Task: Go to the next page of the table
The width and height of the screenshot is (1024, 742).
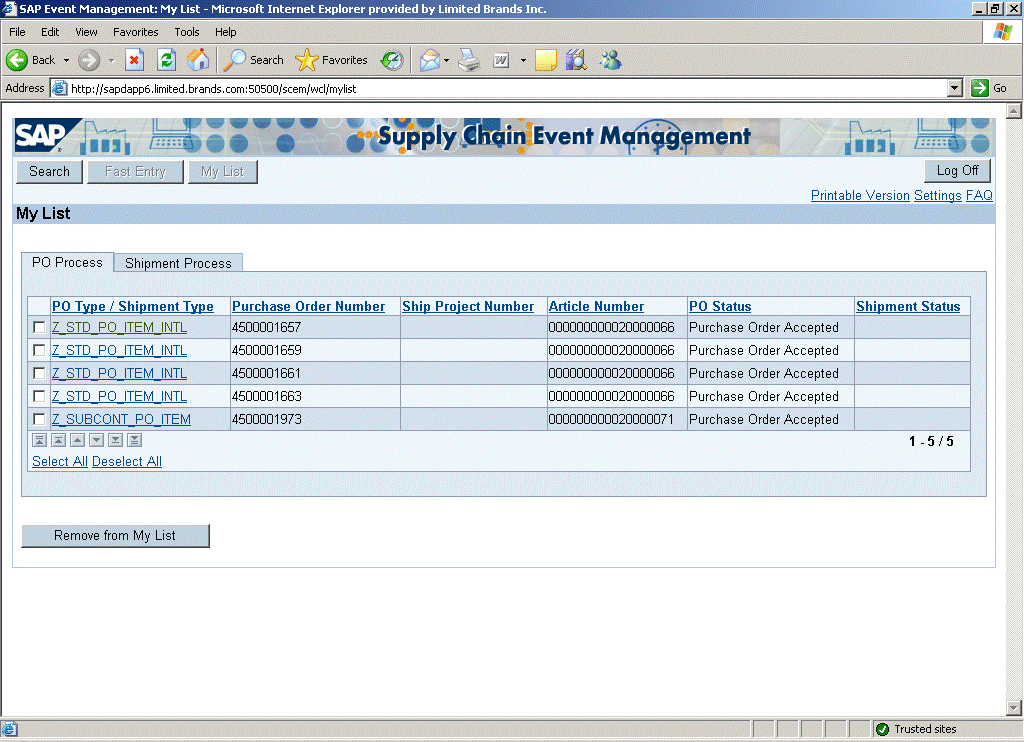Action: pos(116,440)
